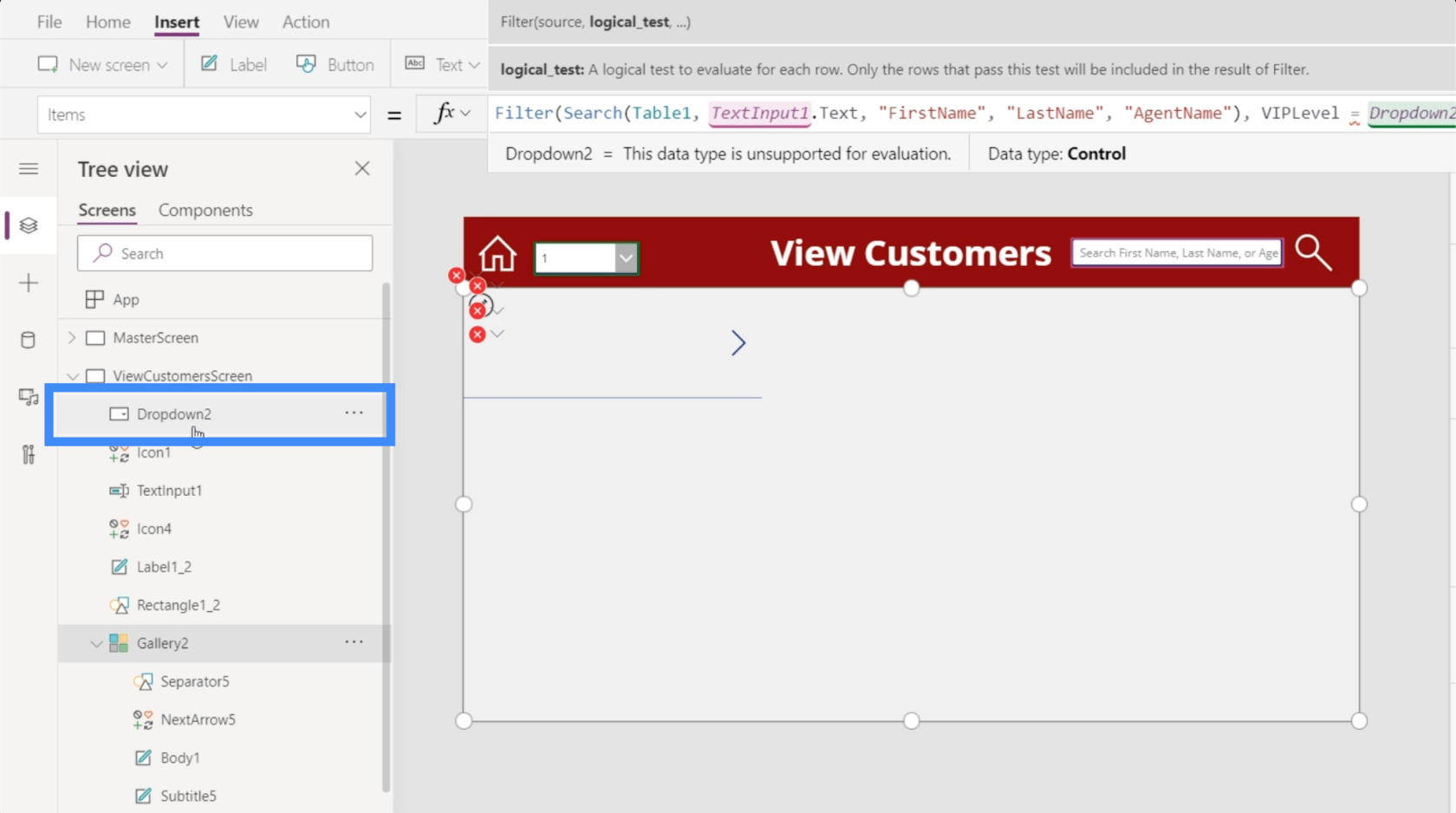Open the Action tab

click(306, 22)
